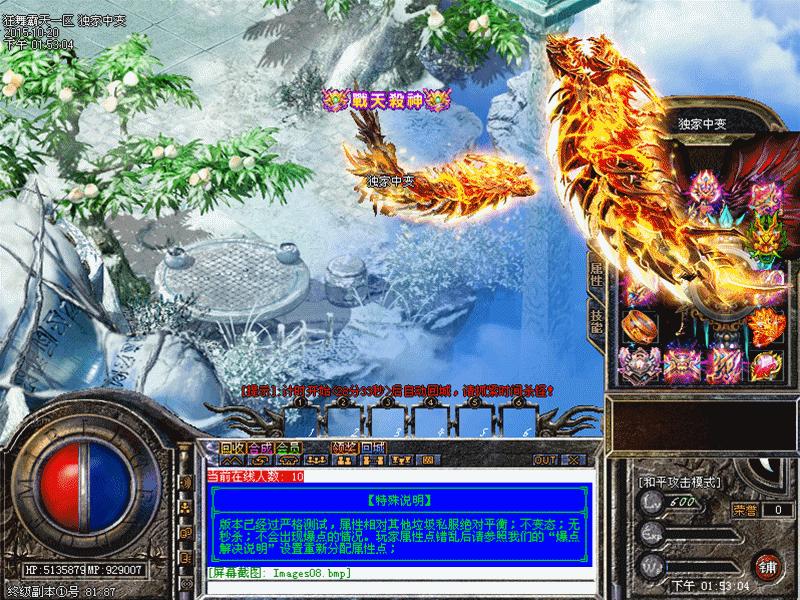Click the goblets guild icon in toolbar
Image resolution: width=800 pixels, height=600 pixels.
click(401, 460)
